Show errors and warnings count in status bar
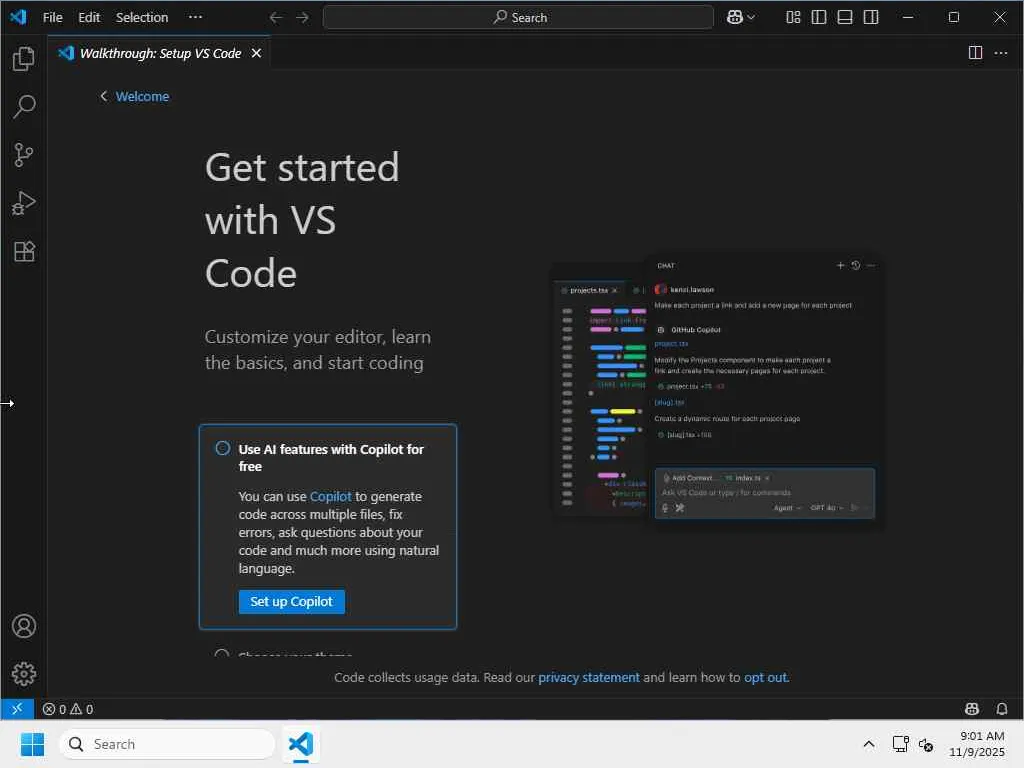1024x768 pixels. click(68, 709)
